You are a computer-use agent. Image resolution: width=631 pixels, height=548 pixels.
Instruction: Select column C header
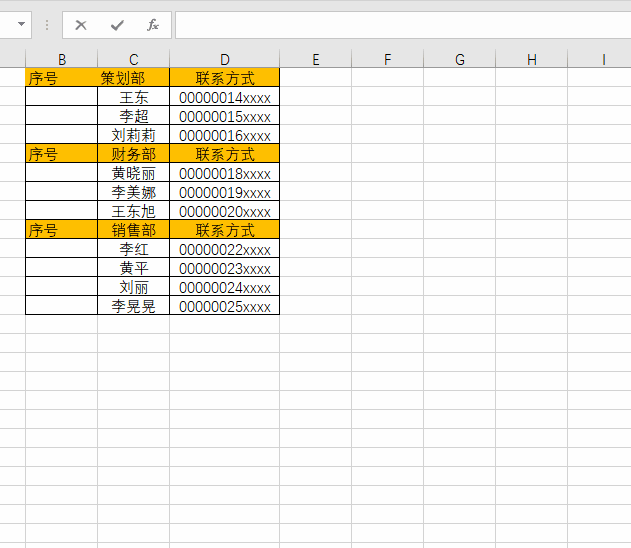tap(134, 60)
